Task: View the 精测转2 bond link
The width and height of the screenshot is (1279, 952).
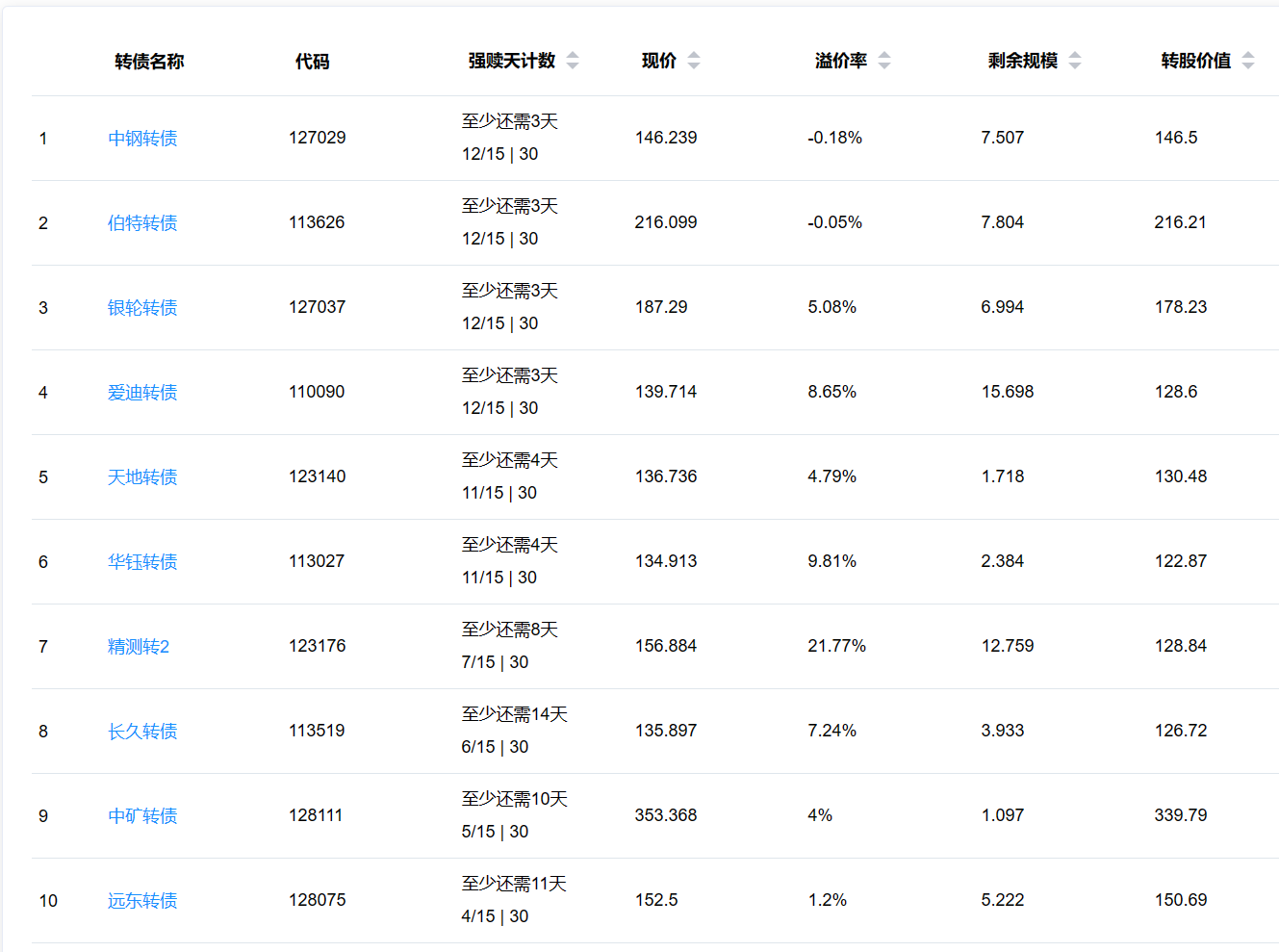Action: tap(139, 647)
